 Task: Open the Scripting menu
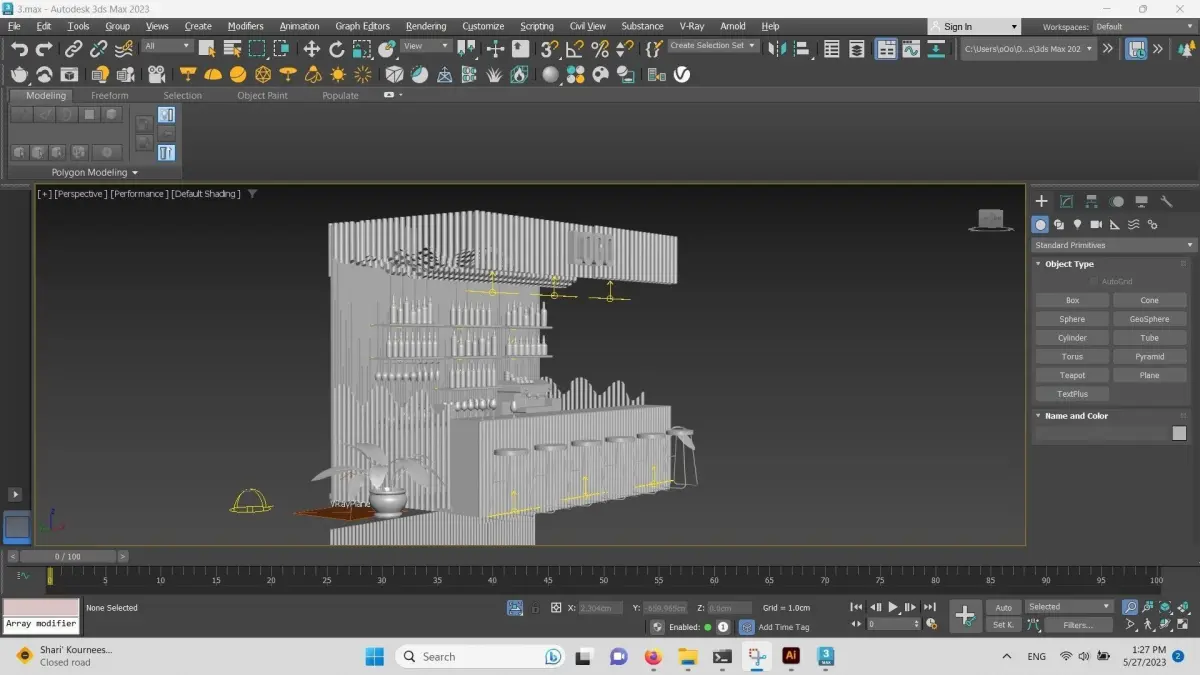point(537,26)
